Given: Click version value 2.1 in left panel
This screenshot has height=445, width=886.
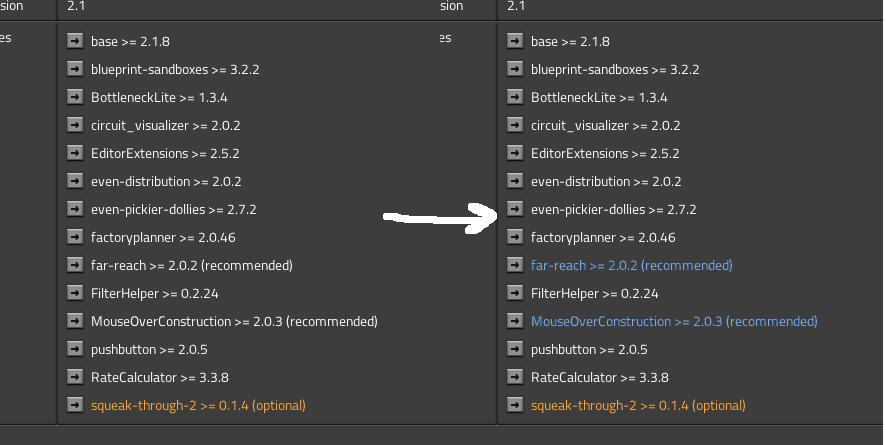Looking at the screenshot, I should [x=76, y=6].
